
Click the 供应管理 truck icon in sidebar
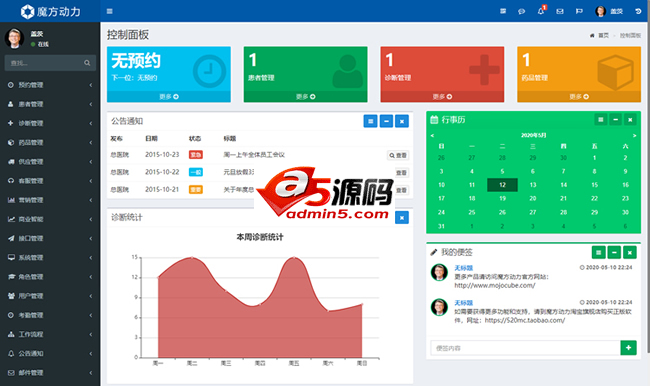[11, 162]
